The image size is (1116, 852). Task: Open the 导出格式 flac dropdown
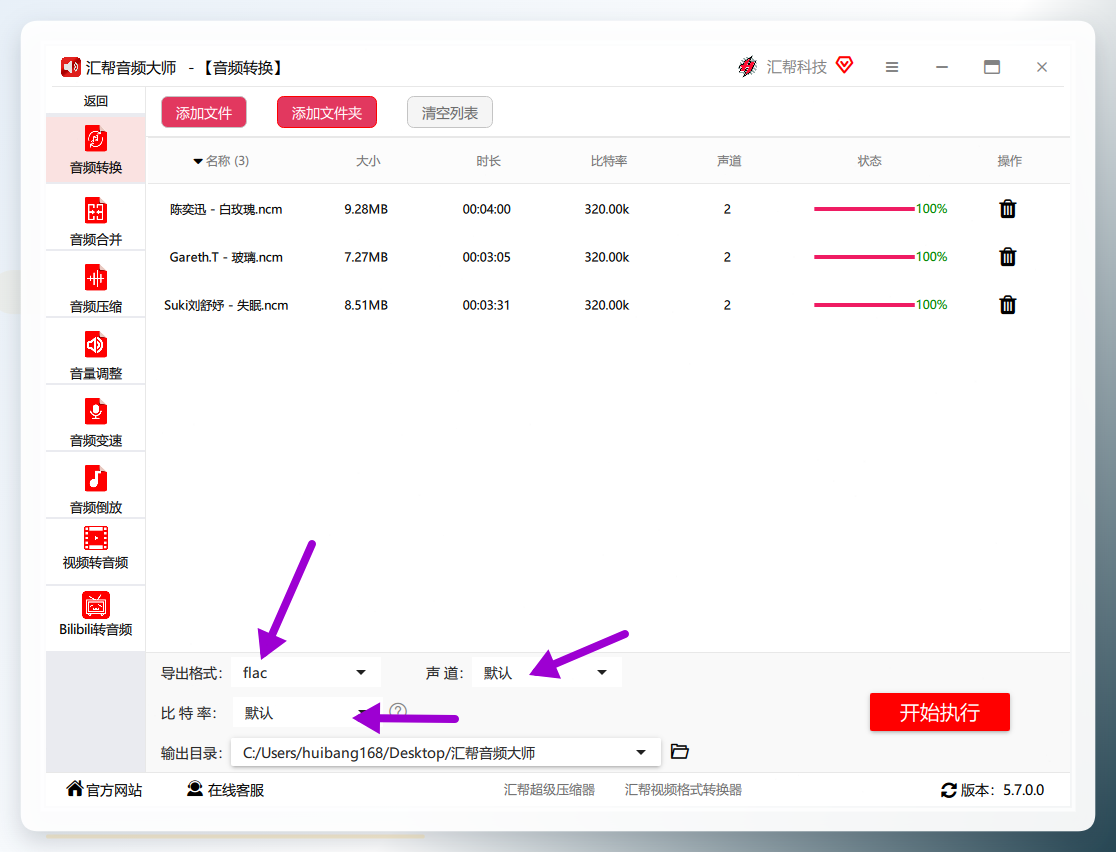click(x=306, y=673)
